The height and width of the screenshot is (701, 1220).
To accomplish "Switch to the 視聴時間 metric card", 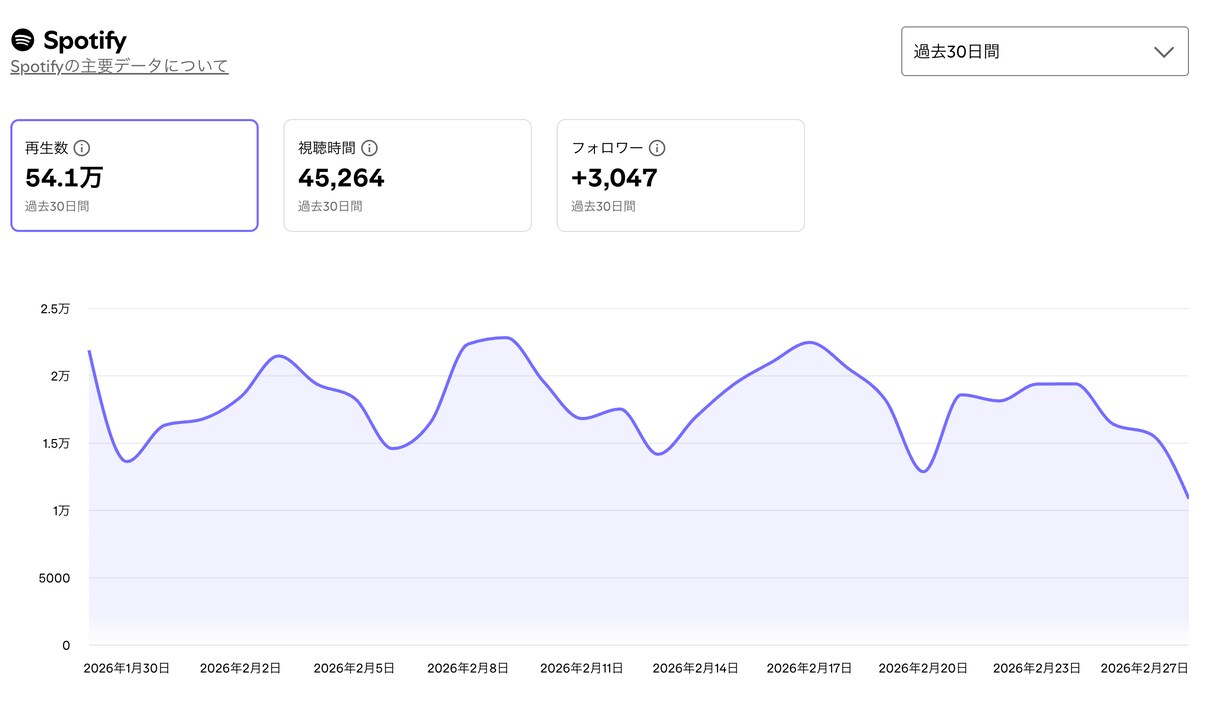I will point(407,176).
